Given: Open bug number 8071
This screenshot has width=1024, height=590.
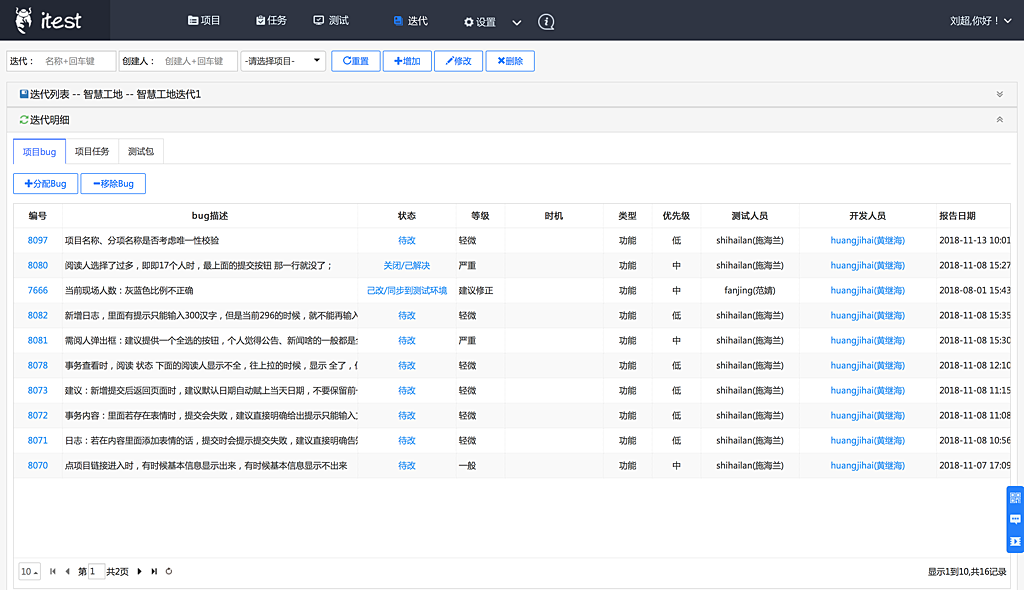Looking at the screenshot, I should pyautogui.click(x=38, y=440).
